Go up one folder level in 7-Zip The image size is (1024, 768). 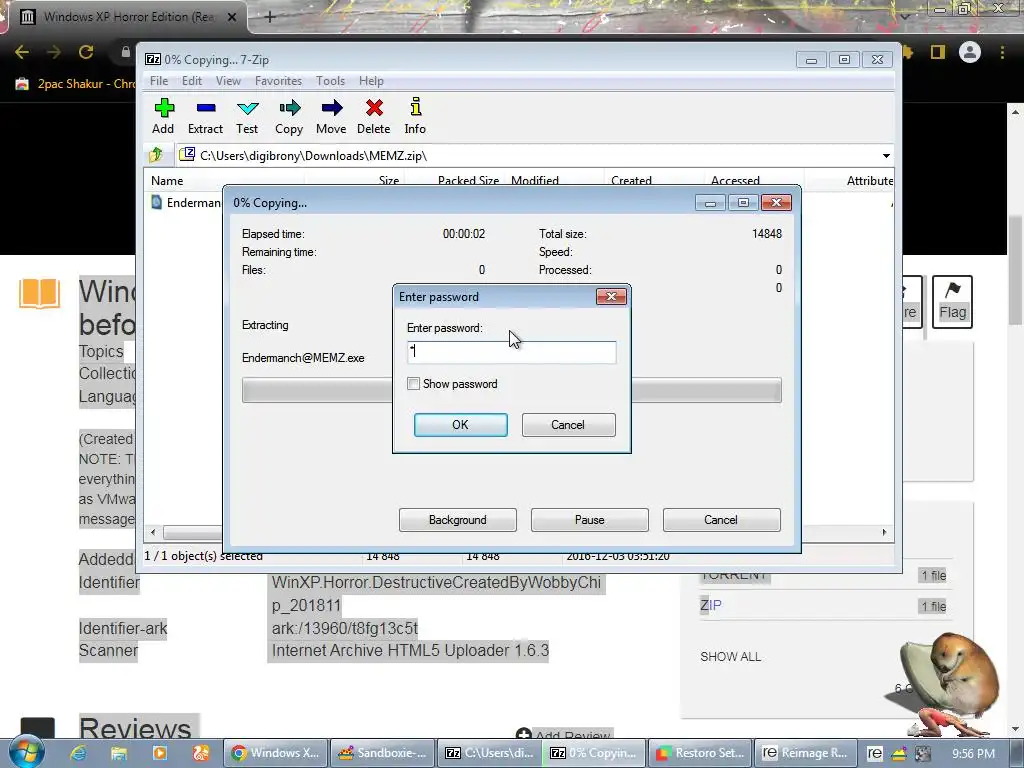click(x=157, y=155)
